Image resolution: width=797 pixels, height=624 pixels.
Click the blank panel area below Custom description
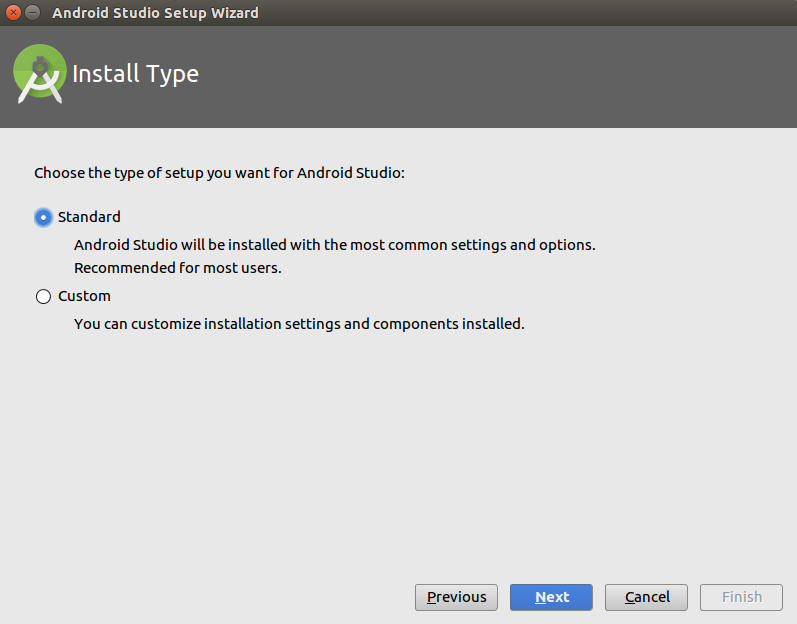click(x=400, y=450)
